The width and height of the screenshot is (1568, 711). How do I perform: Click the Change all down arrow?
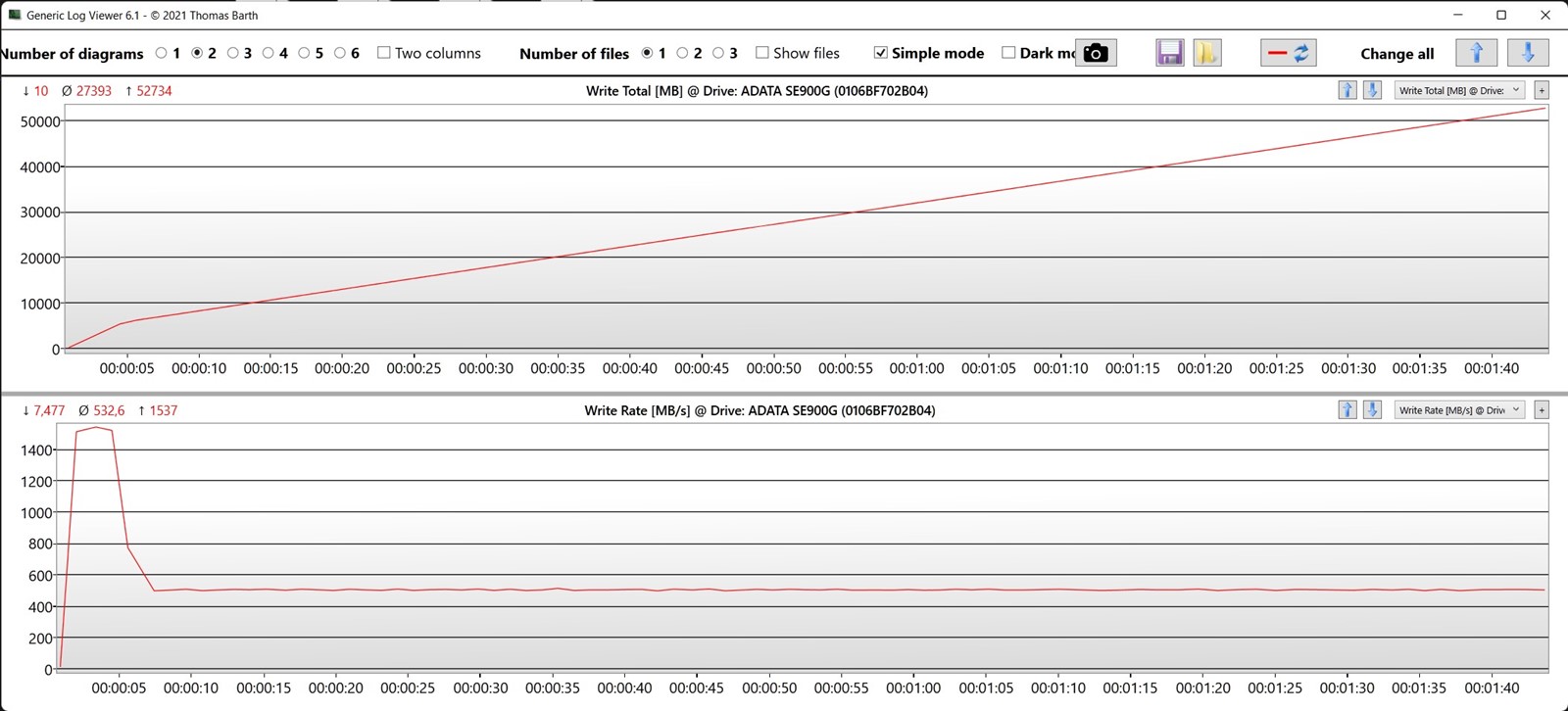(x=1527, y=53)
